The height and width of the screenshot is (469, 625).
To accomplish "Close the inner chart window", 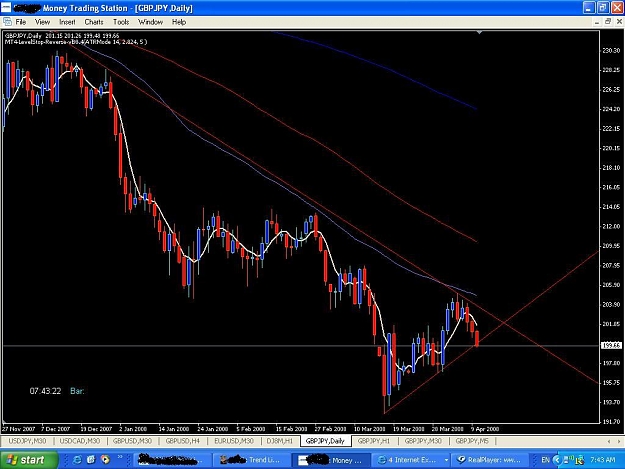I will pos(619,22).
